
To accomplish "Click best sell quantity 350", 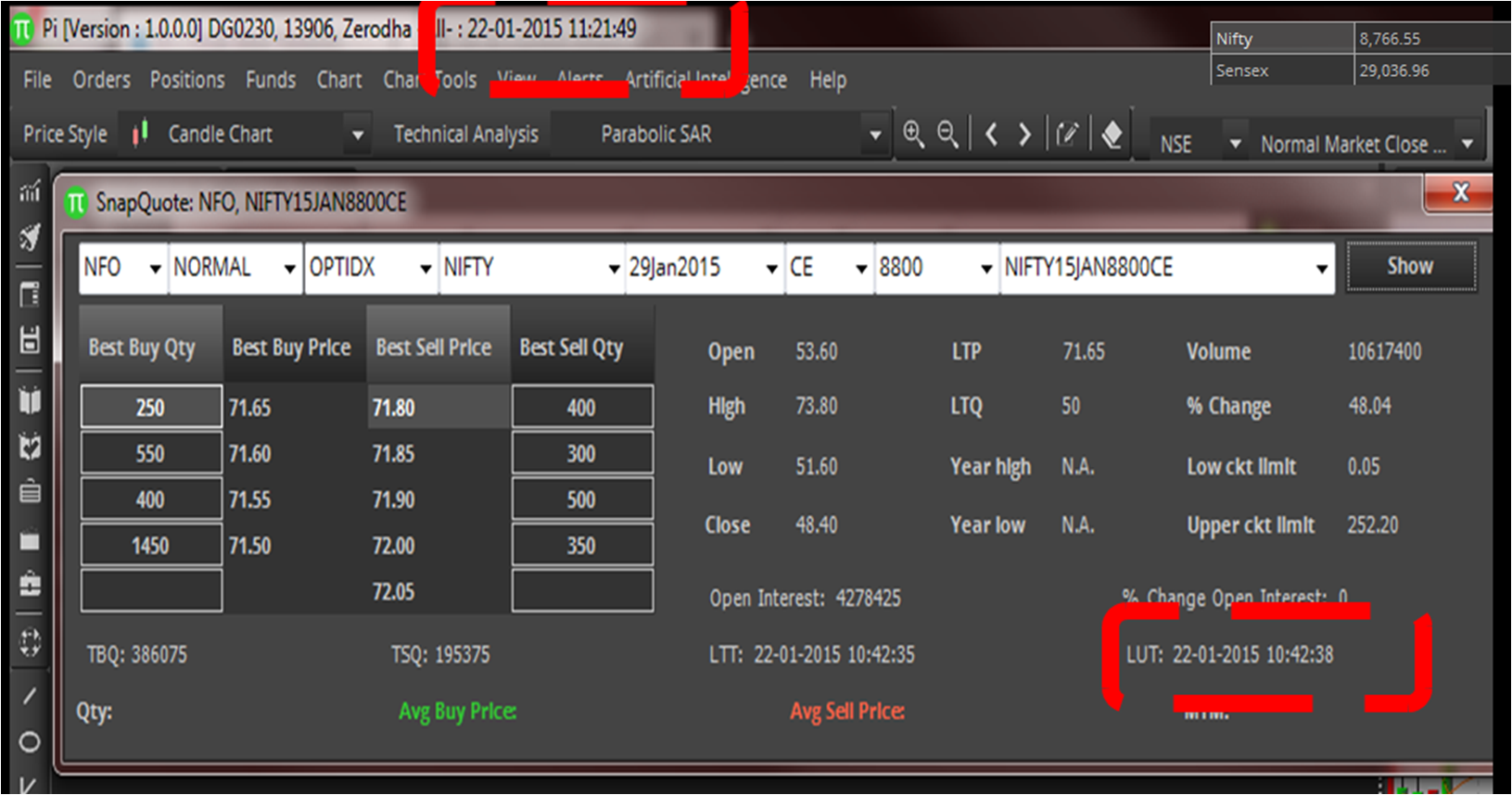I will (x=582, y=545).
